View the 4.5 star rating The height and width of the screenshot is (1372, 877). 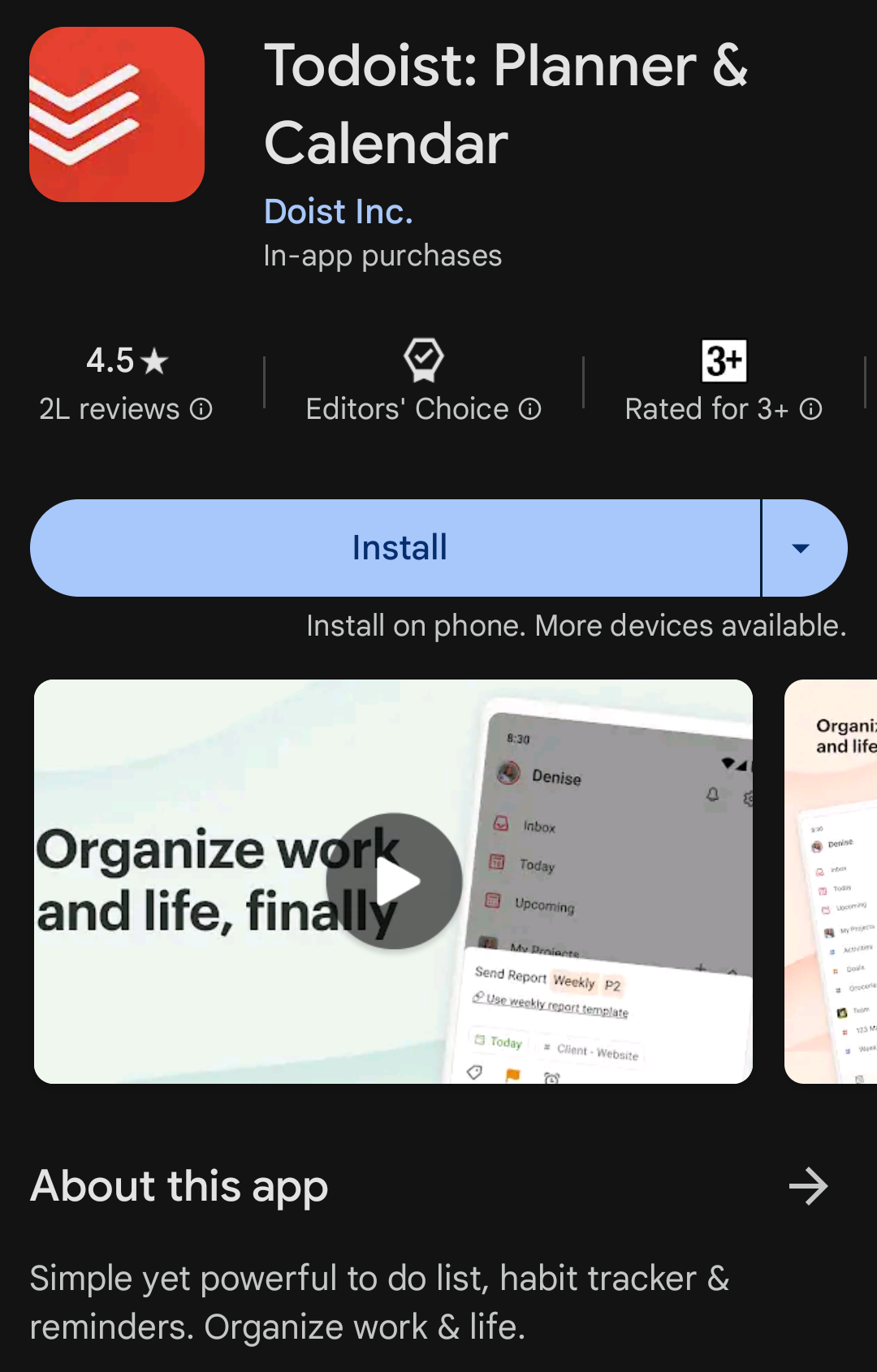pyautogui.click(x=127, y=360)
